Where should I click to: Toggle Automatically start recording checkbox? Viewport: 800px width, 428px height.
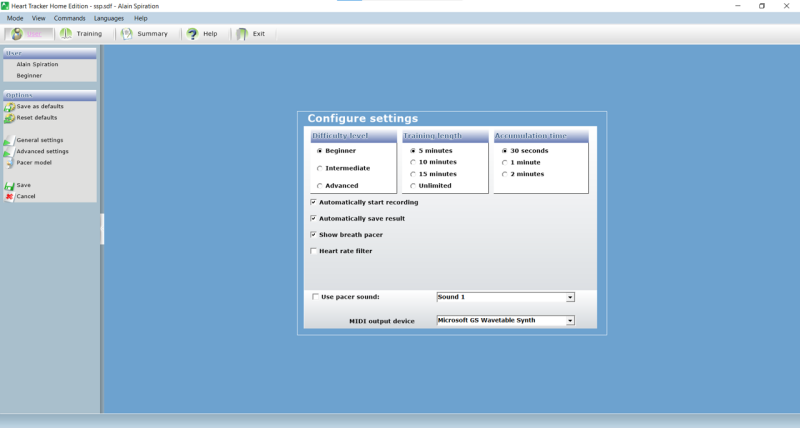313,202
